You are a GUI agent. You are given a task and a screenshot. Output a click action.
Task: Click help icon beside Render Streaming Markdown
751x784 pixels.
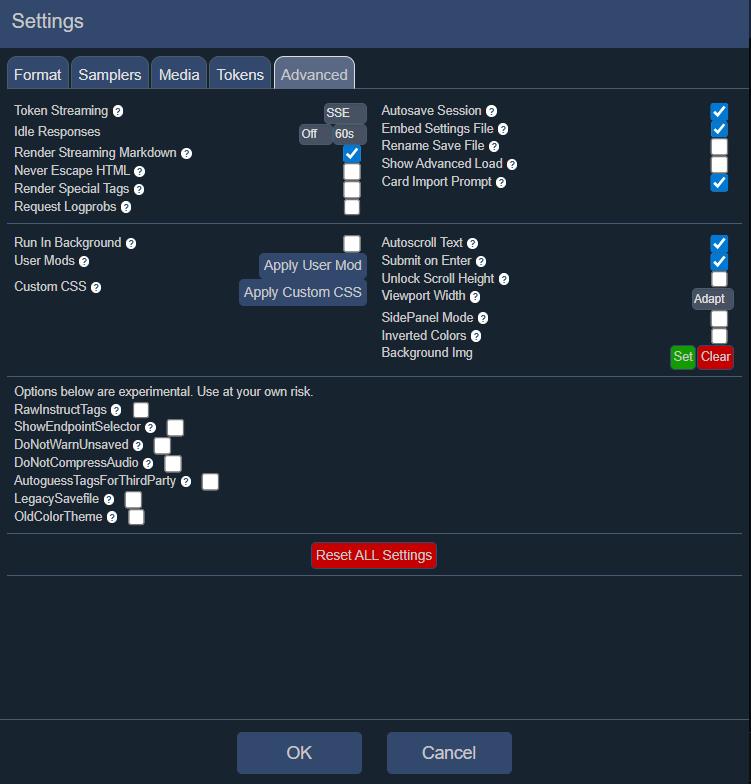point(186,154)
